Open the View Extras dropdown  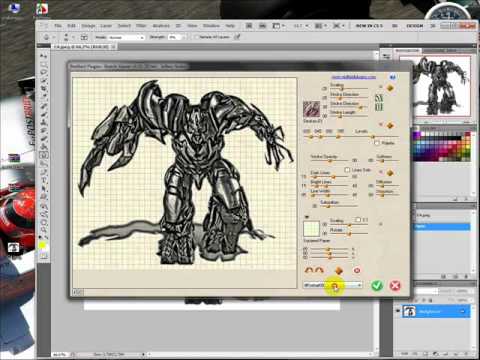pos(278,26)
